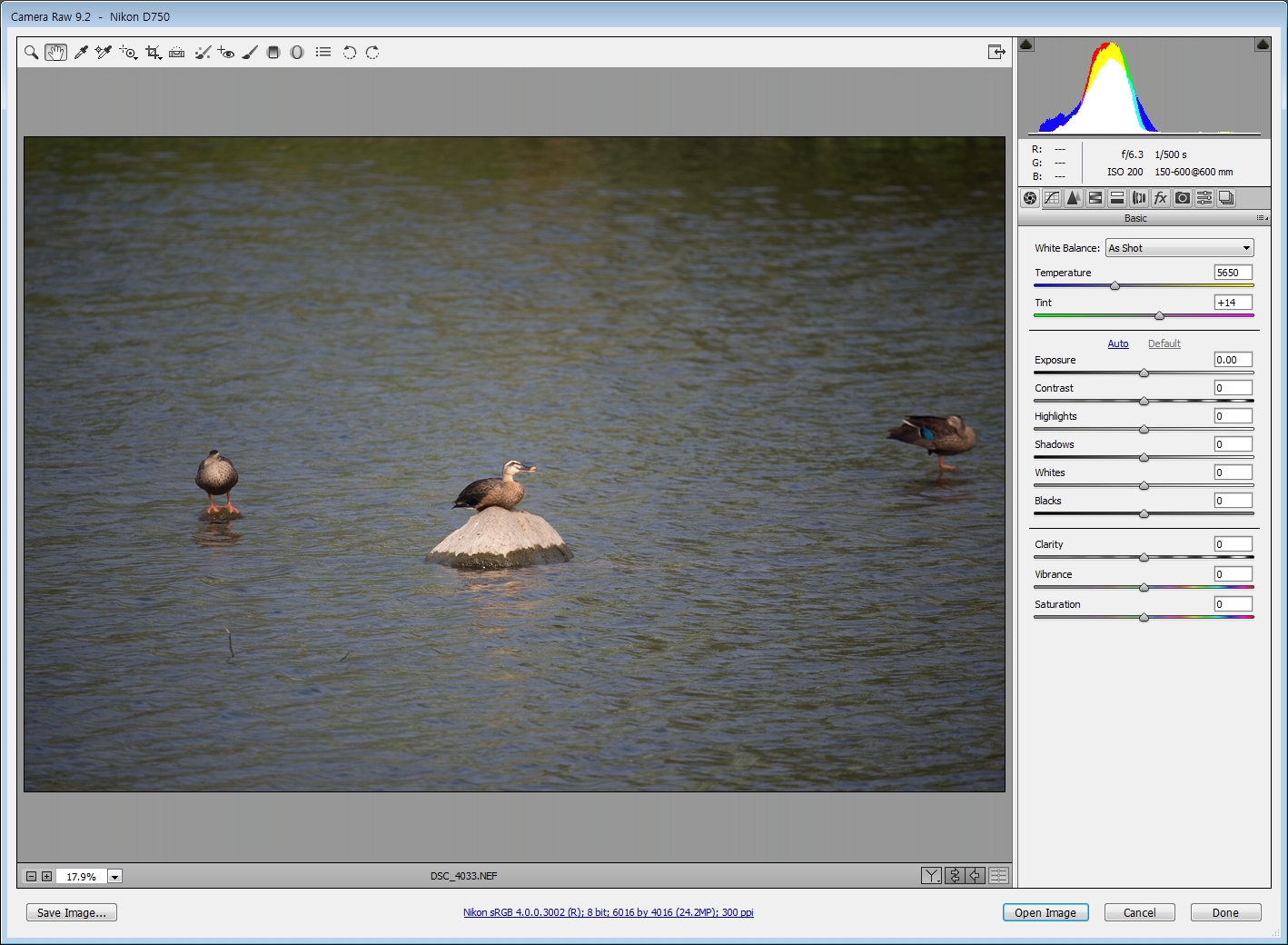The height and width of the screenshot is (945, 1288).
Task: Select the Zoom tool
Action: click(31, 53)
